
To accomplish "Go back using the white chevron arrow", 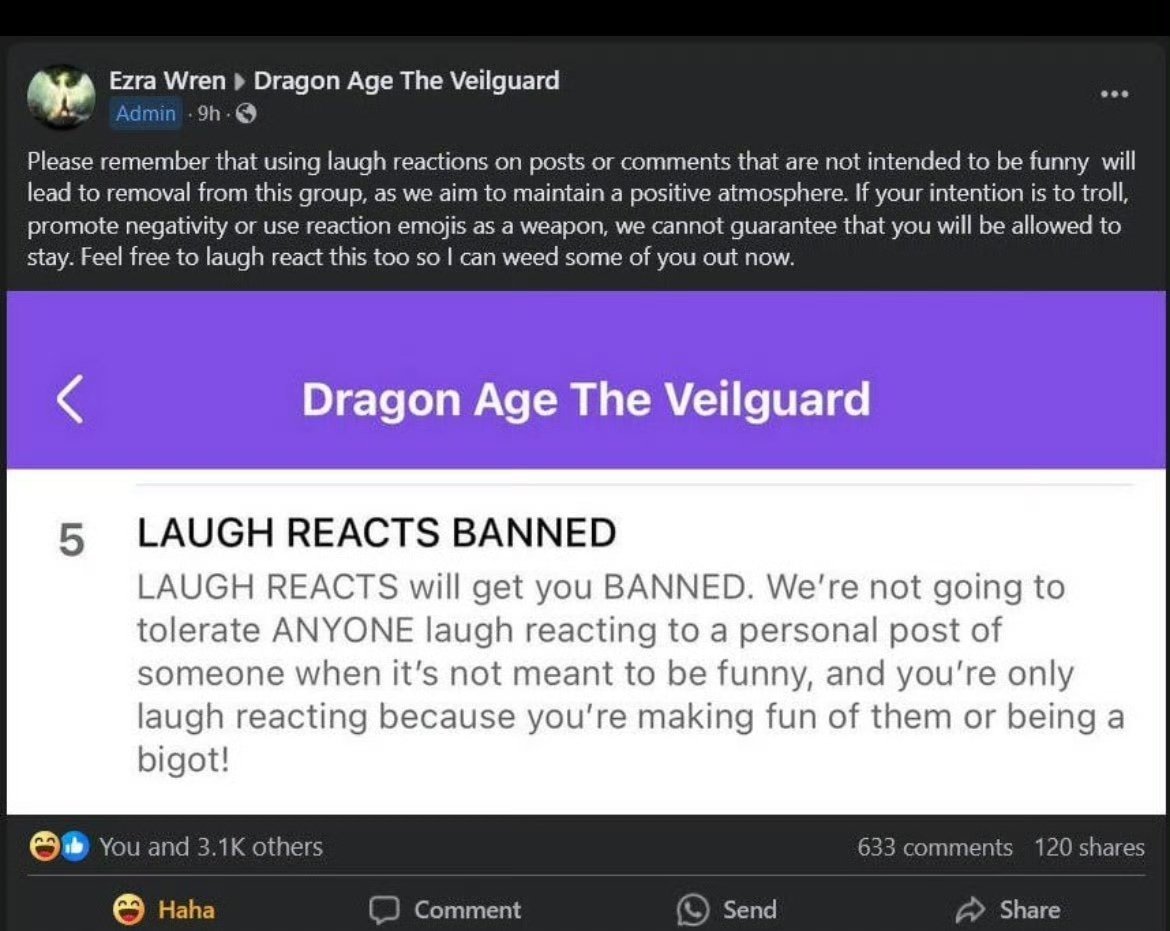I will 69,400.
